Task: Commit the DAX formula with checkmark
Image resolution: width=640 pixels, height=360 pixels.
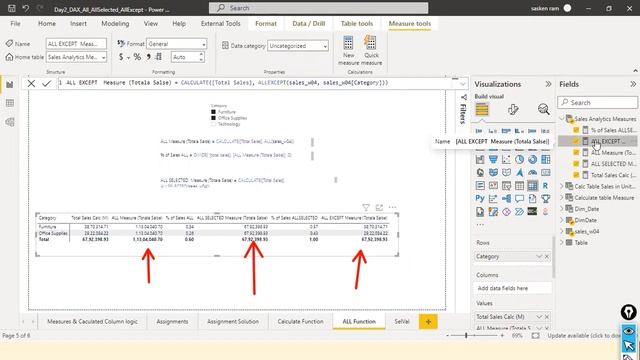Action: (47, 84)
